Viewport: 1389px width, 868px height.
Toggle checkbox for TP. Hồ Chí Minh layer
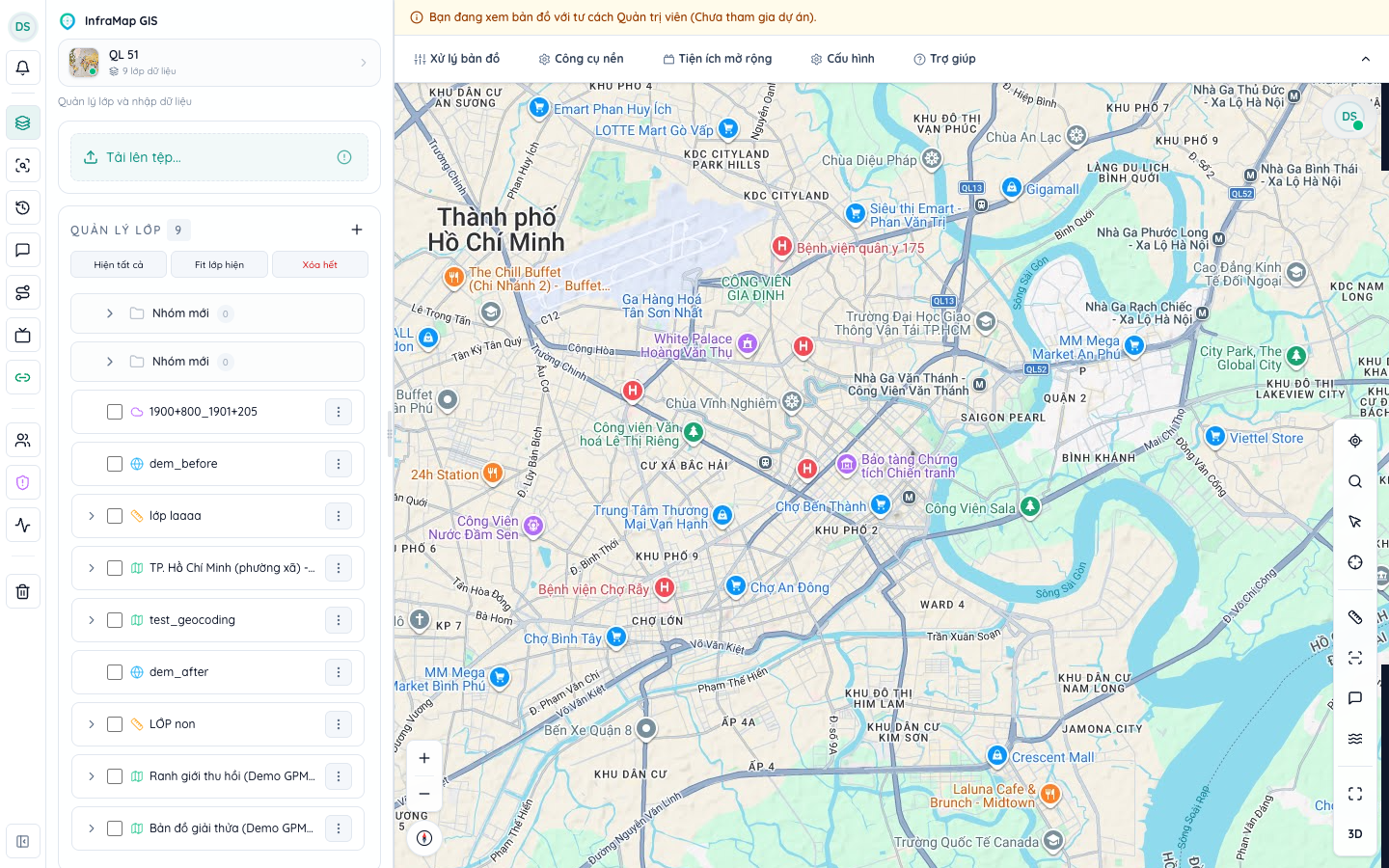[115, 568]
